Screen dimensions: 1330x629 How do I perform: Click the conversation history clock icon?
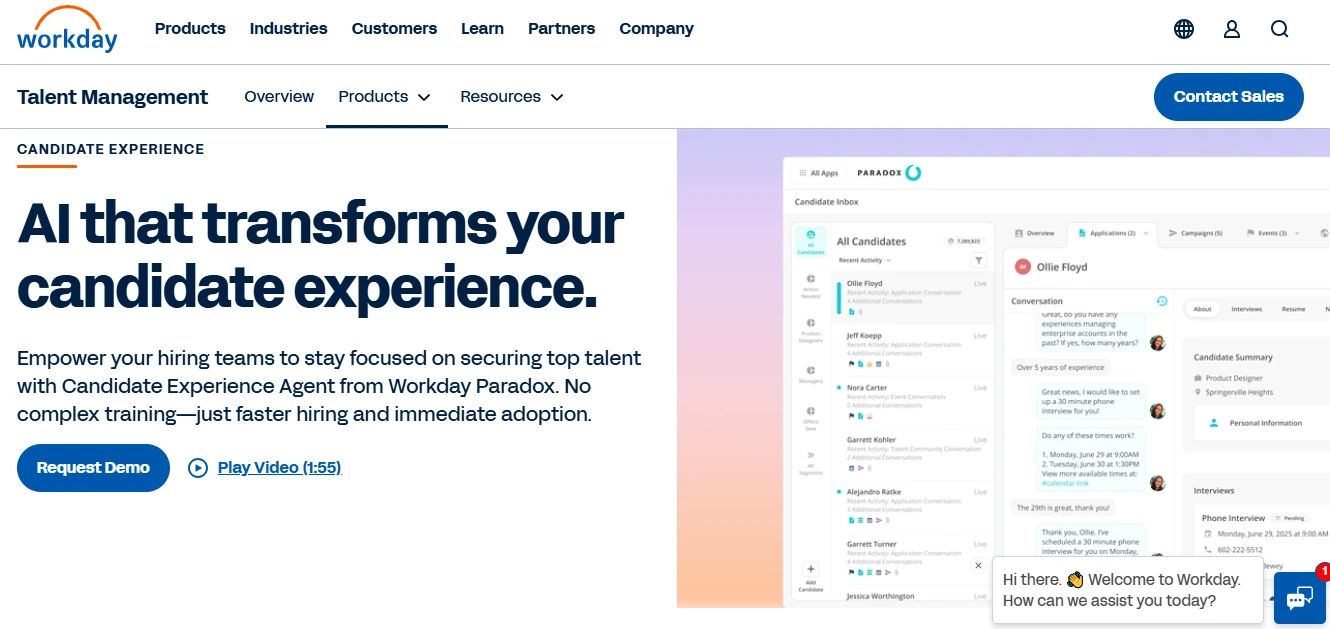point(1162,300)
